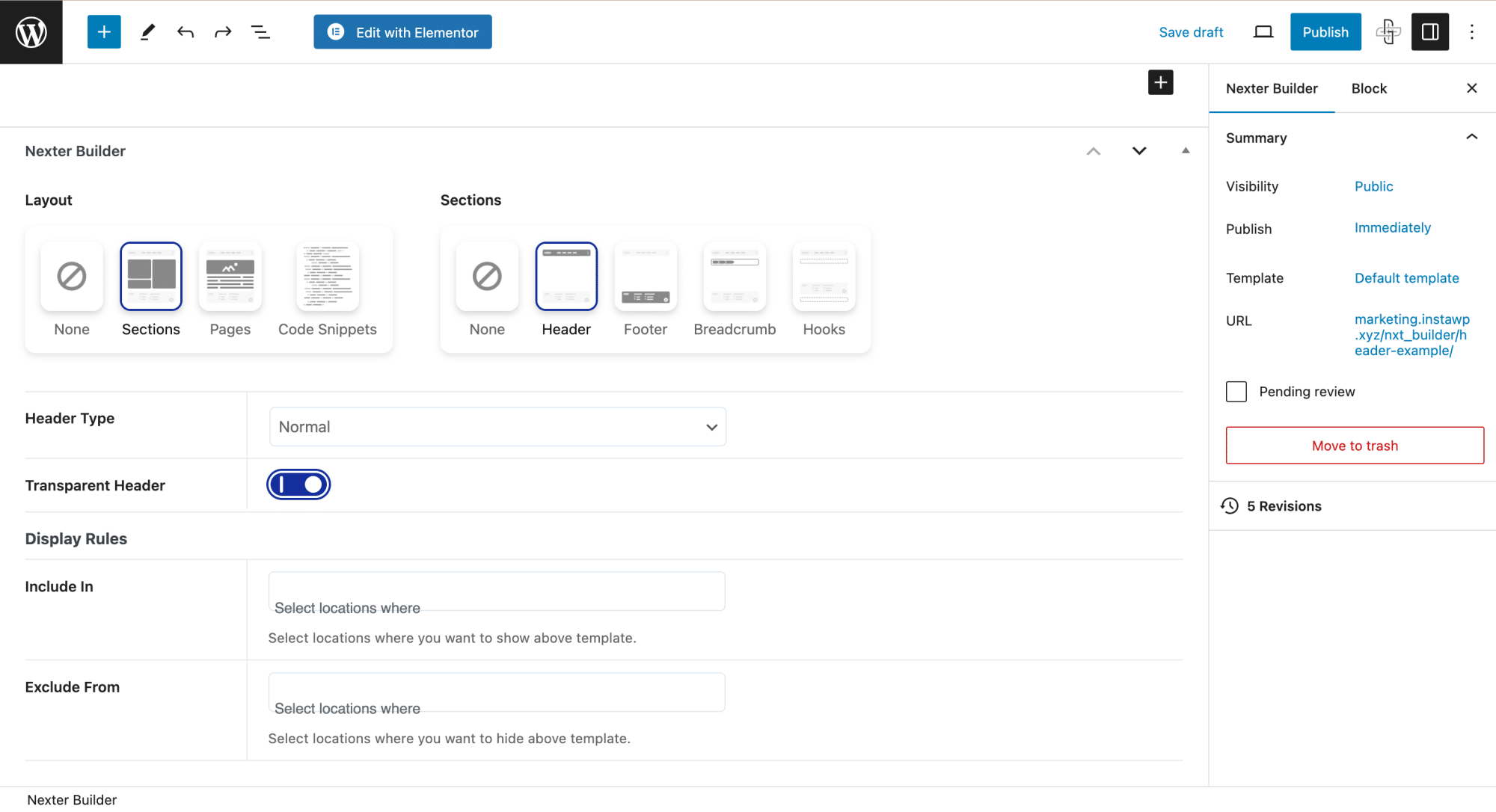Viewport: 1496px width, 812px height.
Task: Collapse the Summary panel
Action: (1471, 138)
